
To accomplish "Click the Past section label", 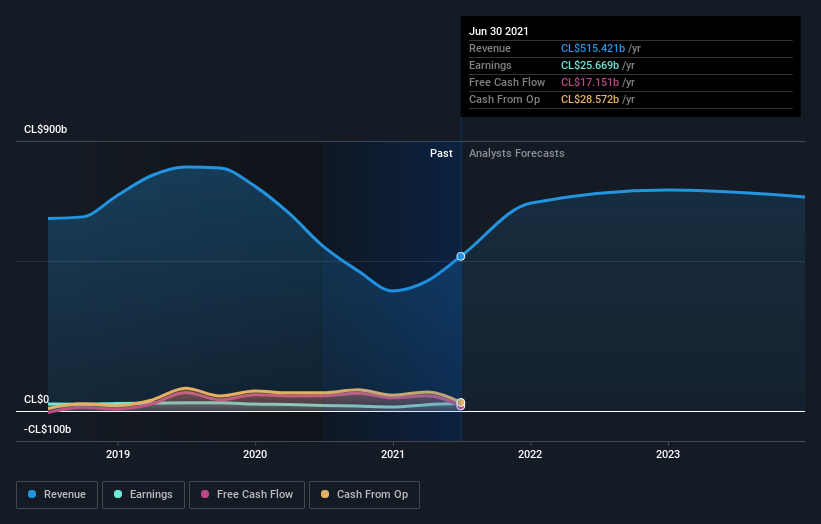I will tap(441, 153).
